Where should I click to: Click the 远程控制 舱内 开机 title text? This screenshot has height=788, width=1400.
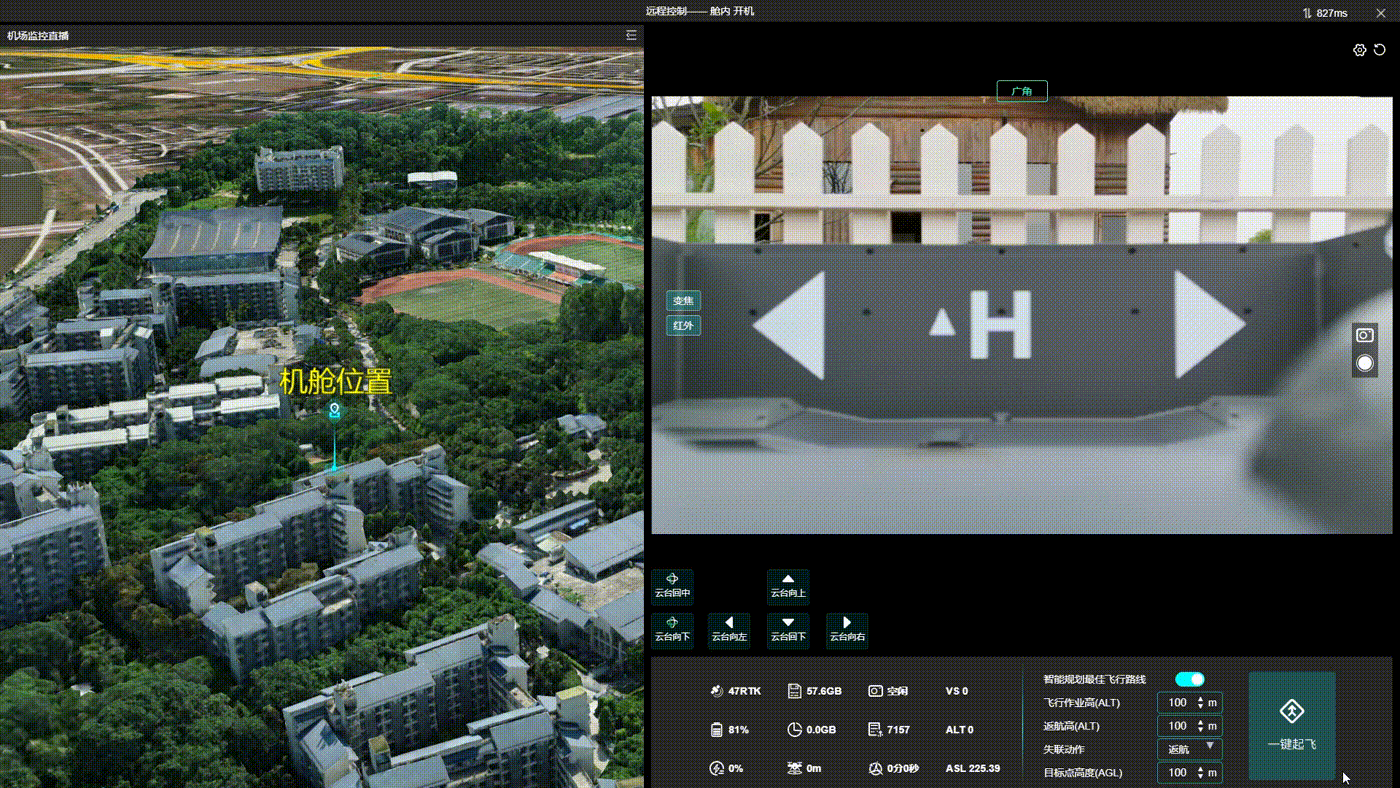coord(700,11)
